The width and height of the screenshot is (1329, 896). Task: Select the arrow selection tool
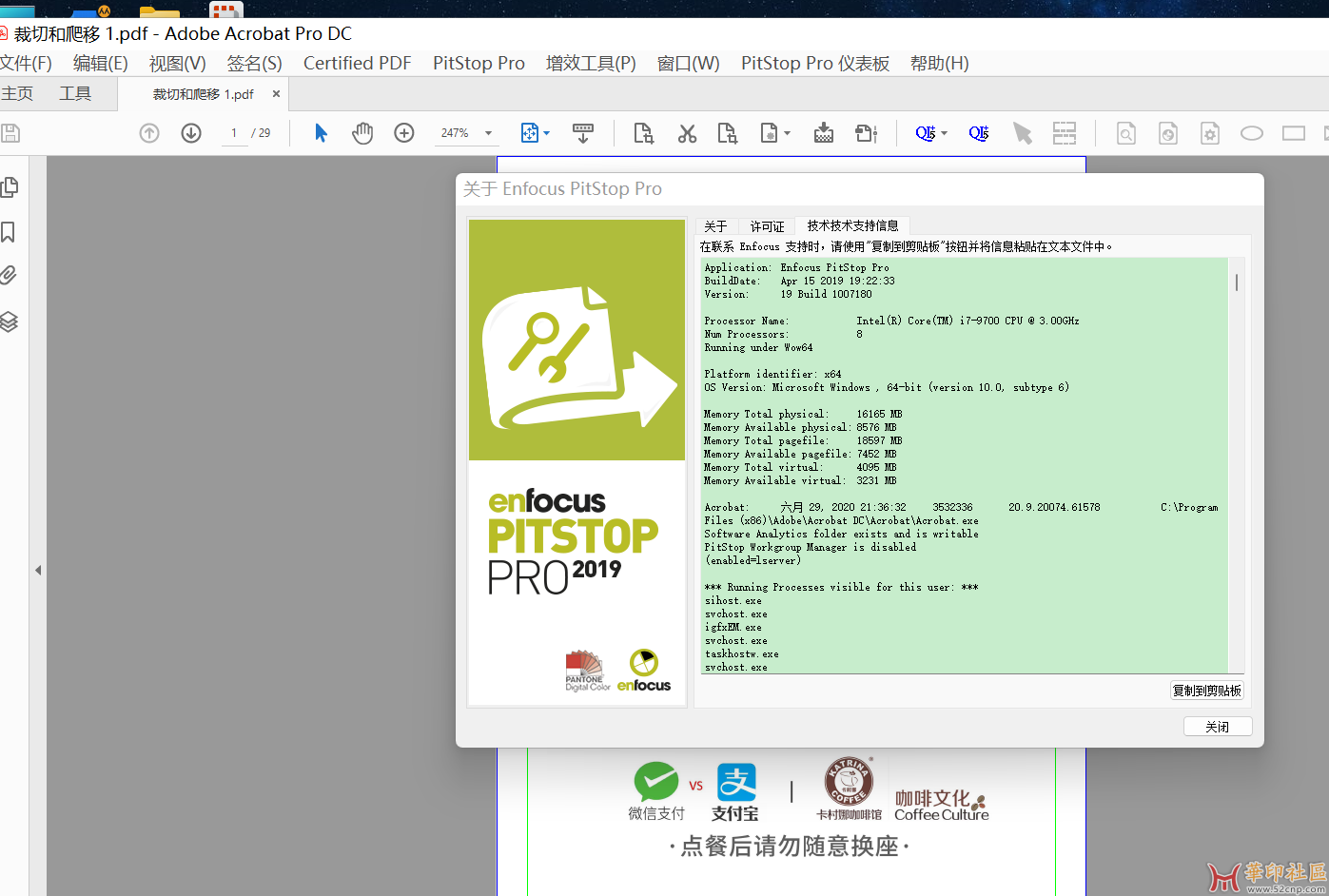pyautogui.click(x=321, y=133)
